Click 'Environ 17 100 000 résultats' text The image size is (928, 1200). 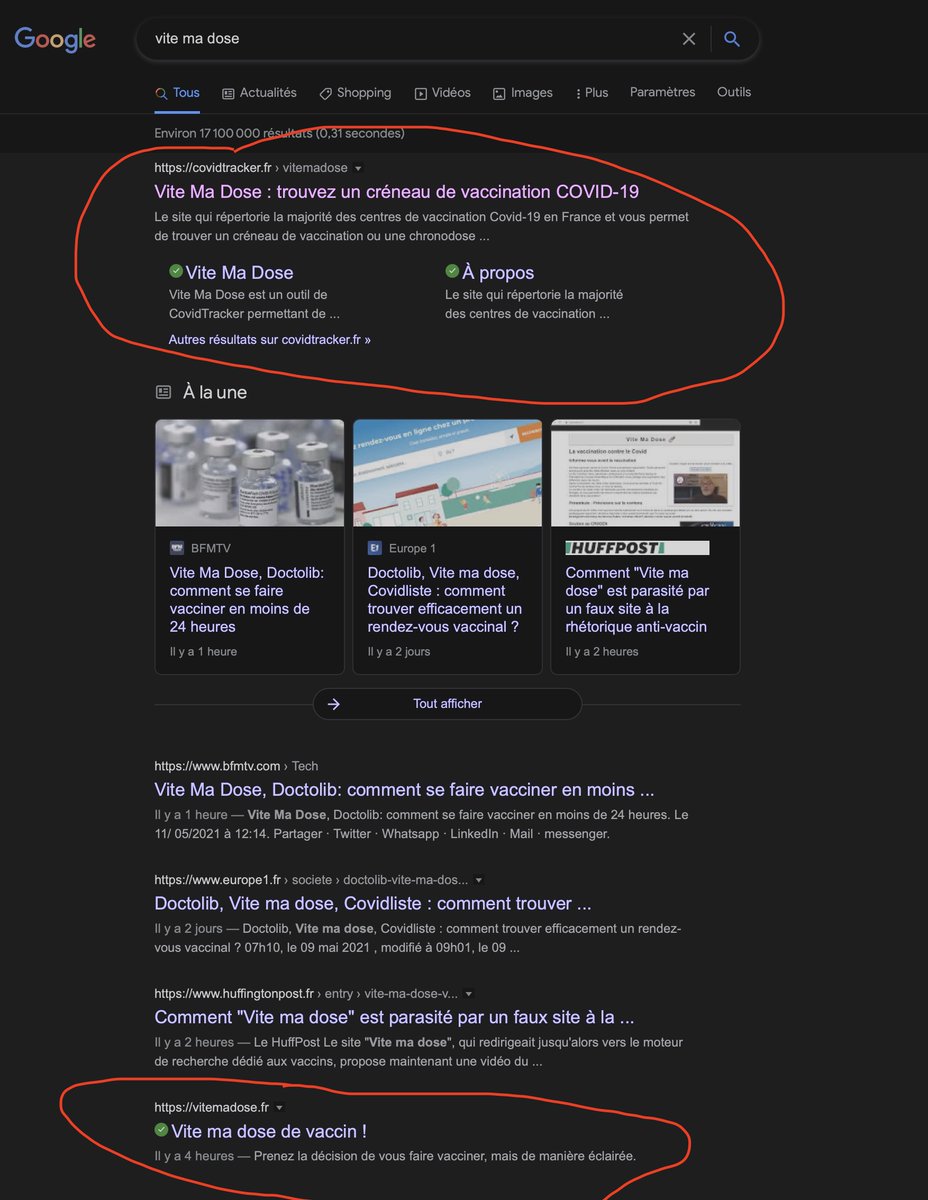tap(280, 133)
